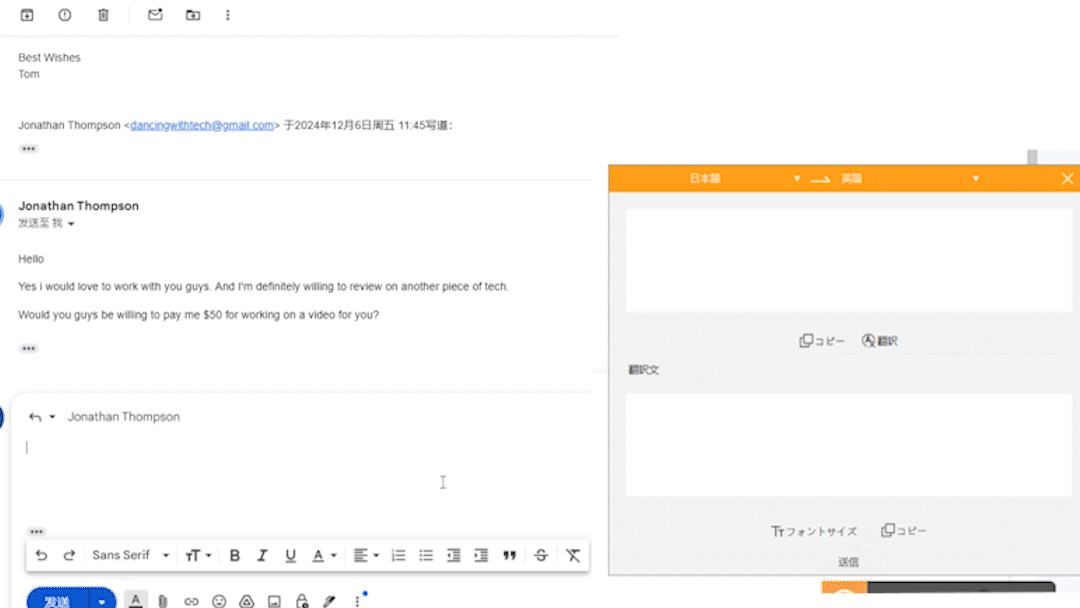This screenshot has height=608, width=1080.
Task: Click the Archive icon in Gmail toolbar
Action: (x=27, y=15)
